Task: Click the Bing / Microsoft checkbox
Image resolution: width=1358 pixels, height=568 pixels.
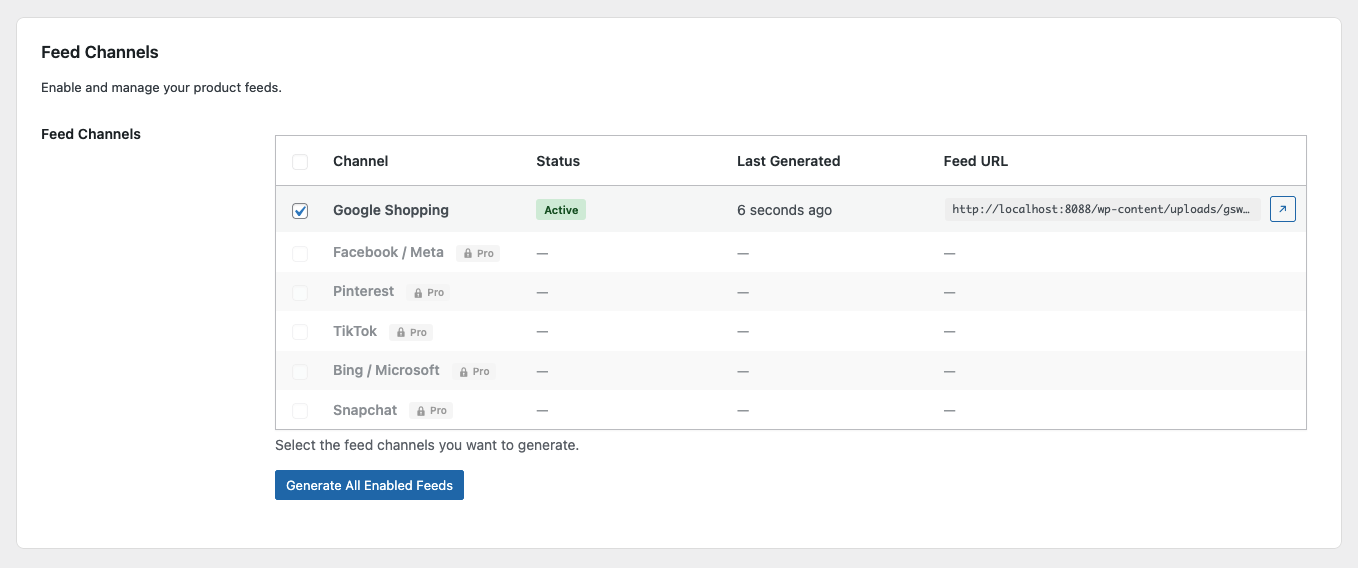Action: point(300,371)
